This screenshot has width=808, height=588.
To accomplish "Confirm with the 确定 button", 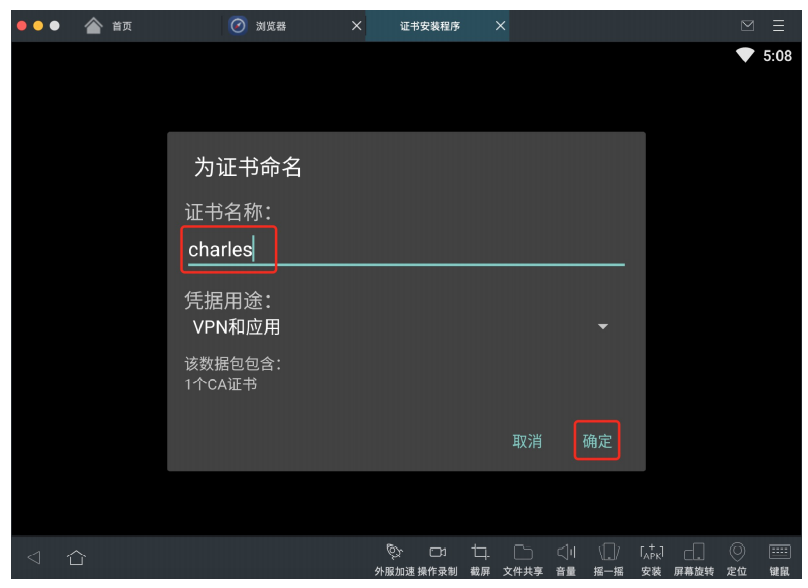I will pyautogui.click(x=597, y=441).
